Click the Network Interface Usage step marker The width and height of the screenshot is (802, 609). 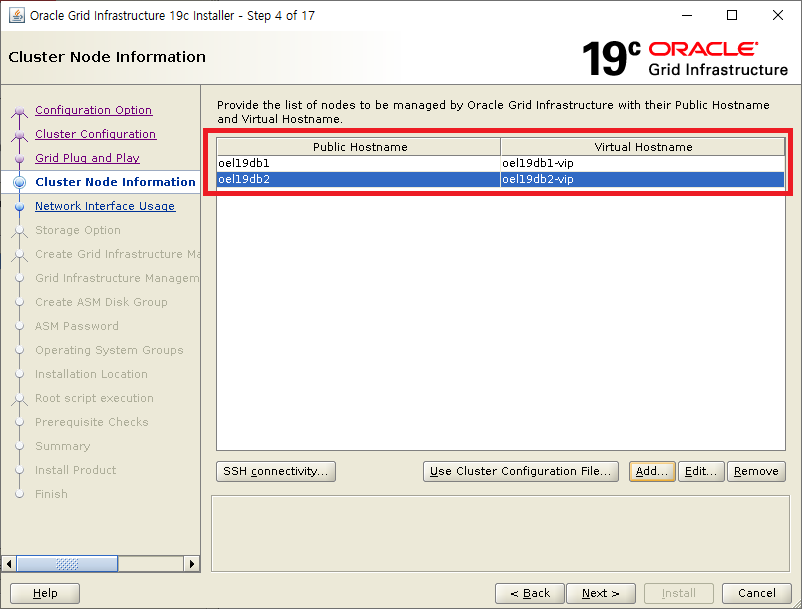click(19, 207)
